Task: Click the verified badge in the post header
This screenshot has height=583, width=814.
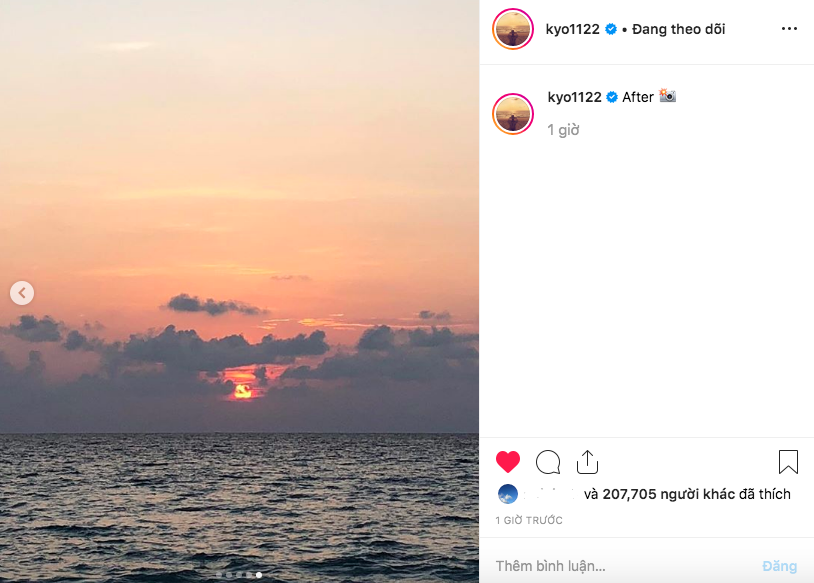Action: (x=611, y=29)
